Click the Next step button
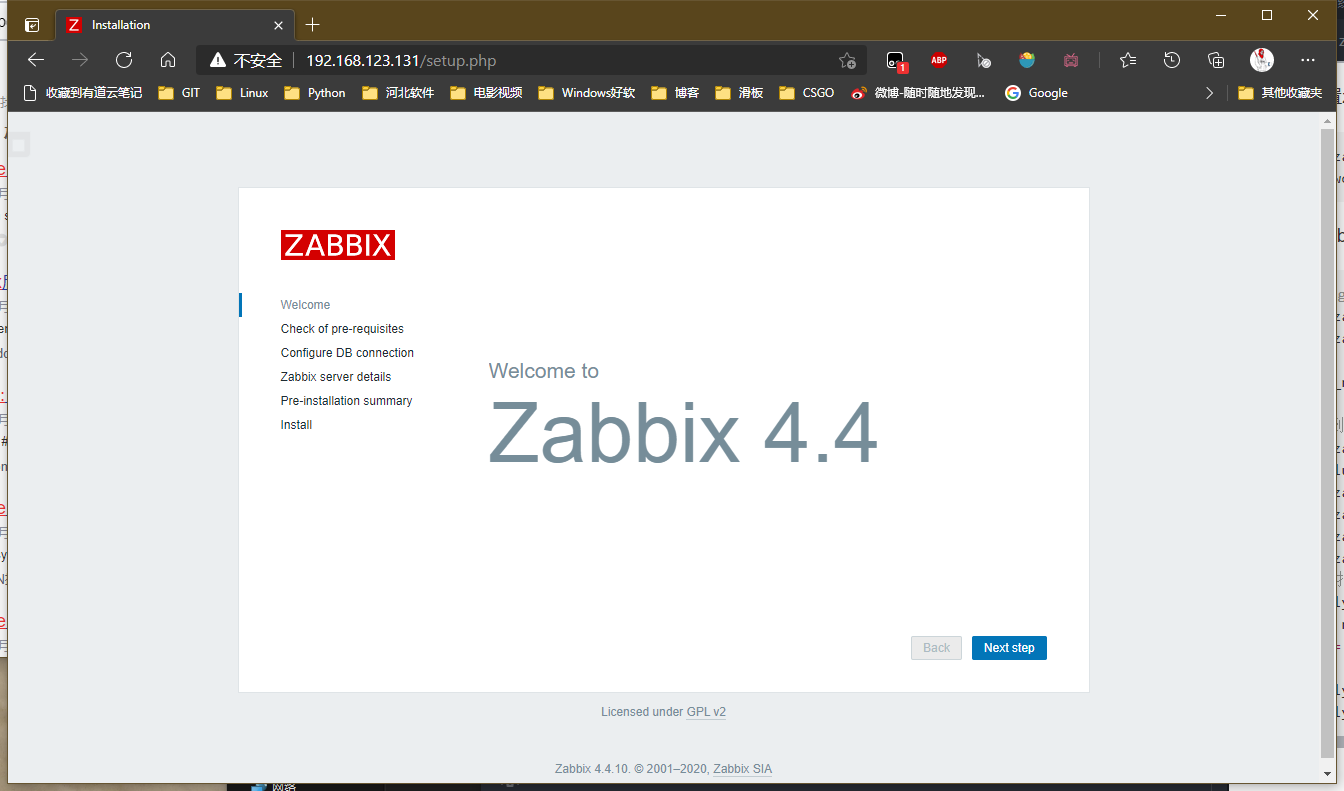This screenshot has width=1344, height=791. [1009, 648]
